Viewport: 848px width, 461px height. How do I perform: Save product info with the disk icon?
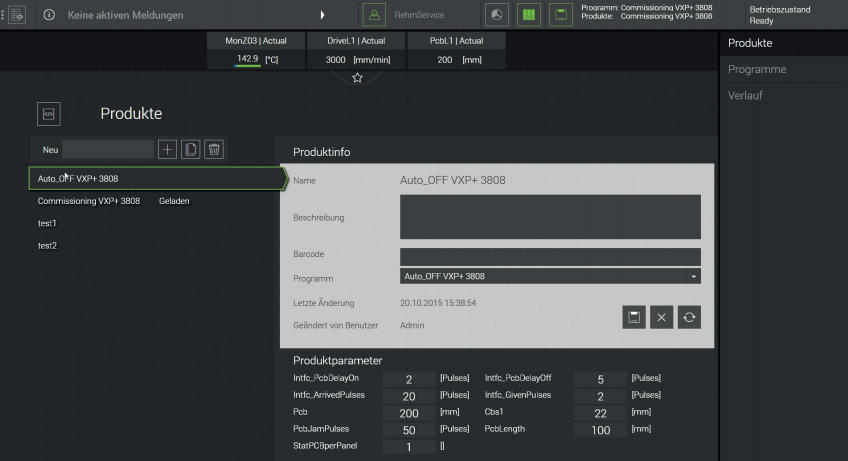(x=633, y=317)
